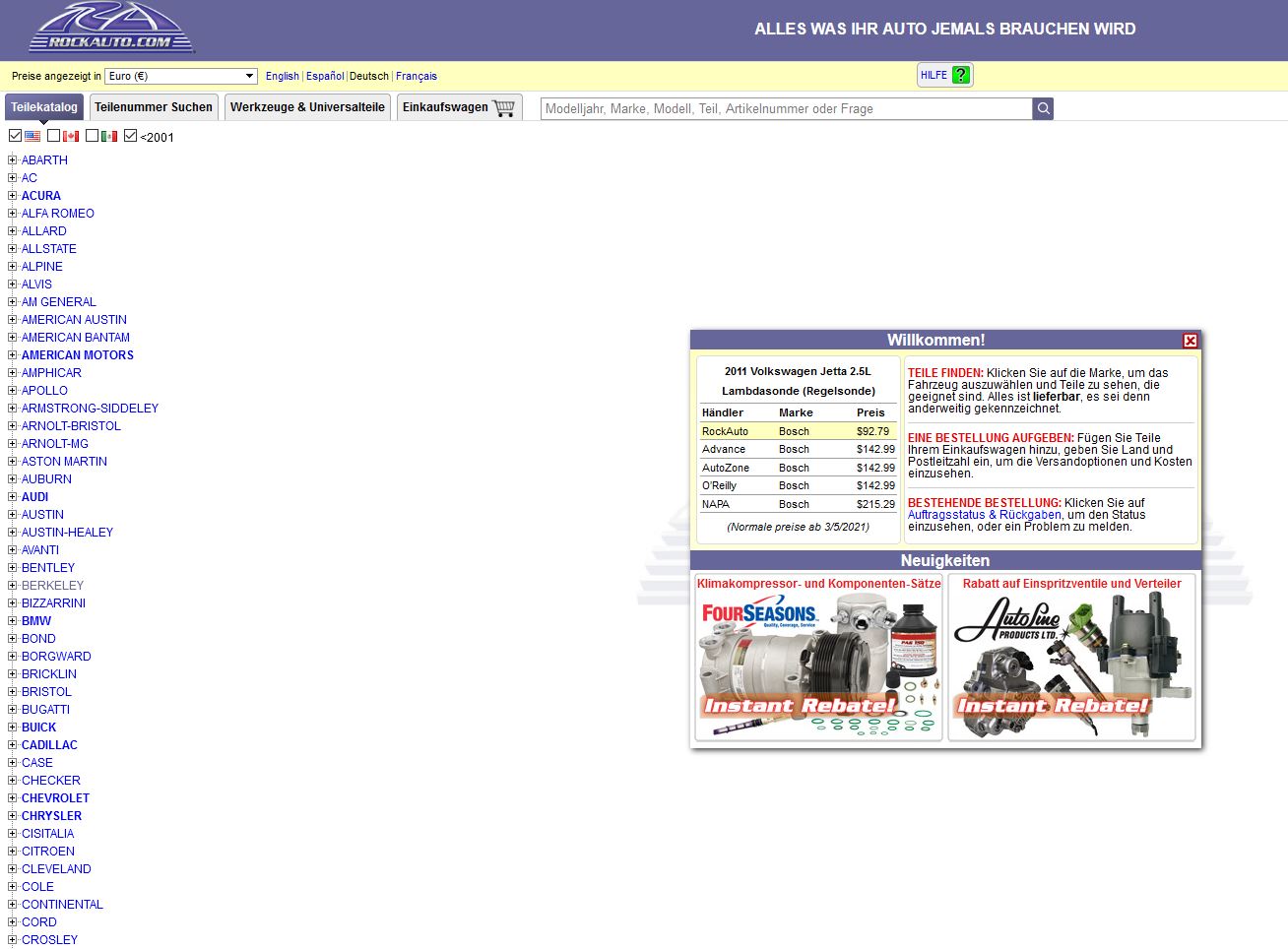This screenshot has height=949, width=1288.
Task: Select the CONTINENTAL make
Action: point(62,905)
